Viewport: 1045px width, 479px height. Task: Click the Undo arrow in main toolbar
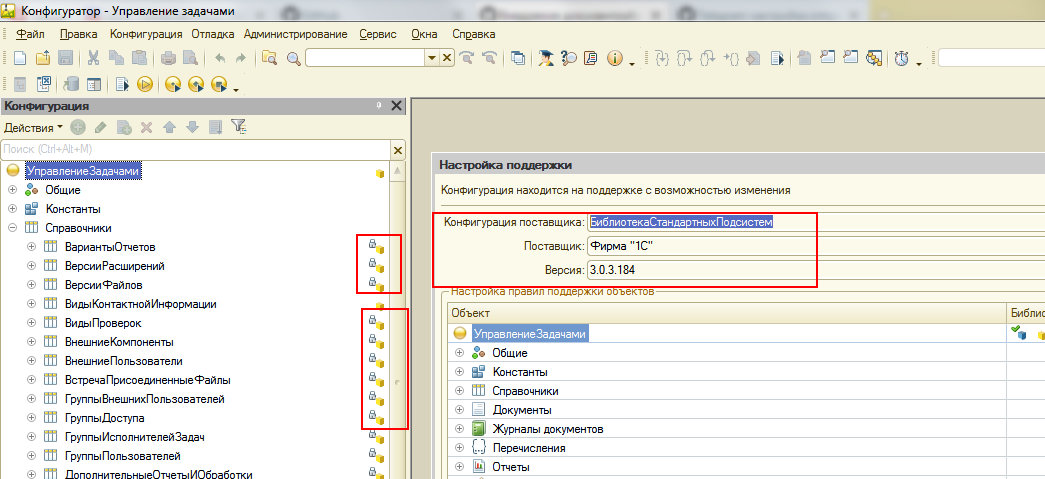click(x=220, y=59)
